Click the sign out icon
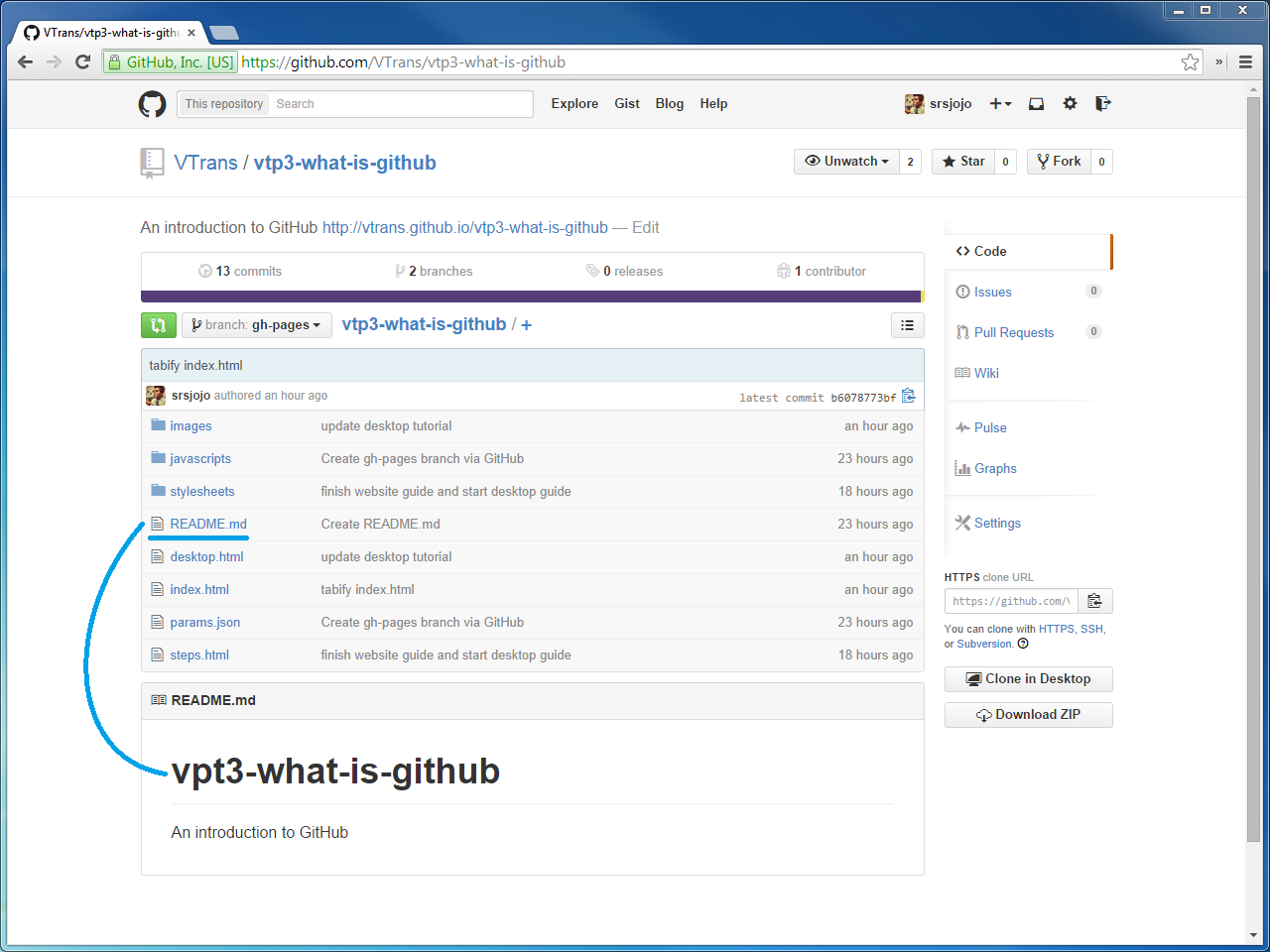The width and height of the screenshot is (1270, 952). (1102, 103)
